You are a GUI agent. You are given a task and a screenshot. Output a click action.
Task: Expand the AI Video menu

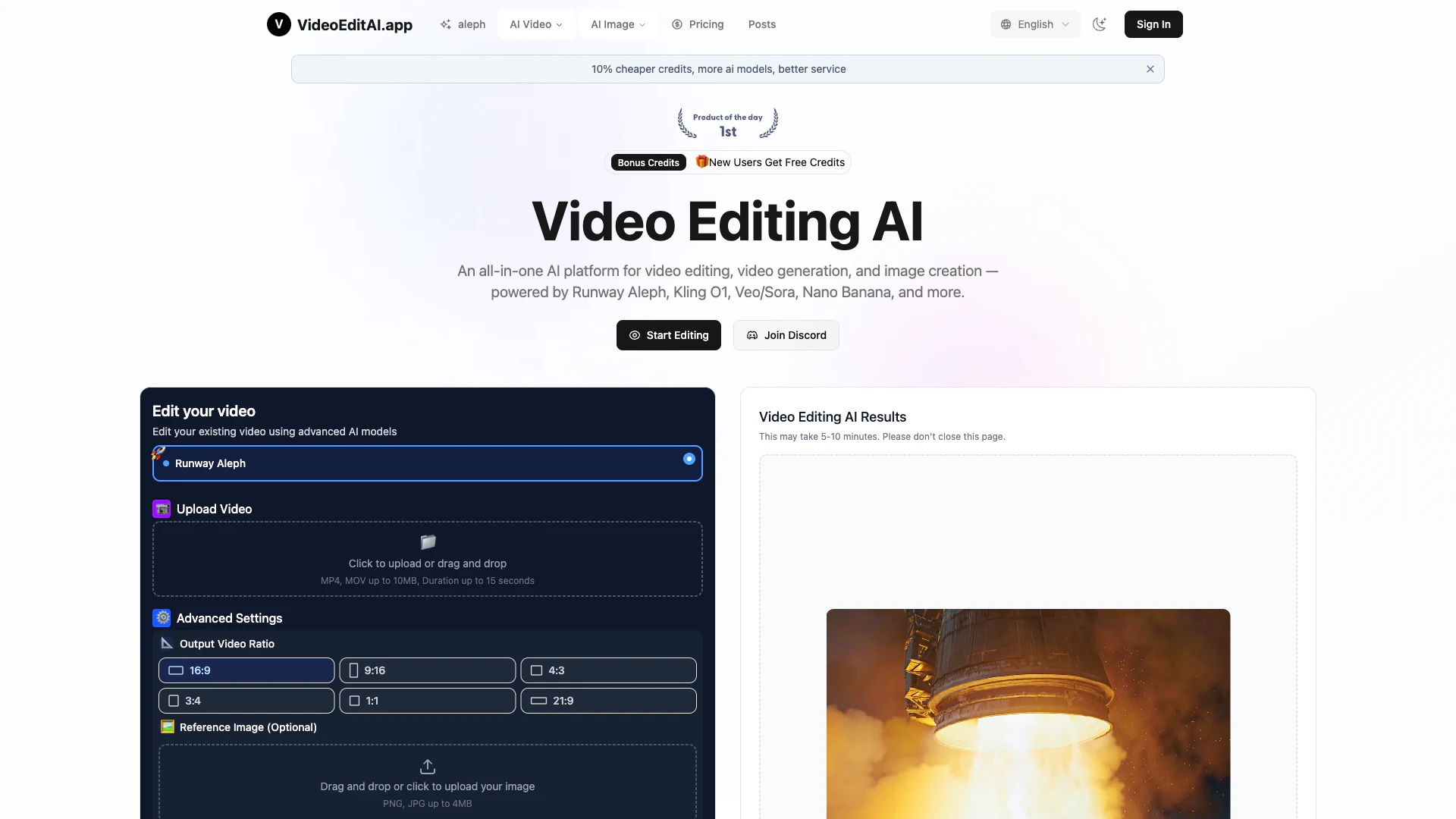click(x=536, y=24)
